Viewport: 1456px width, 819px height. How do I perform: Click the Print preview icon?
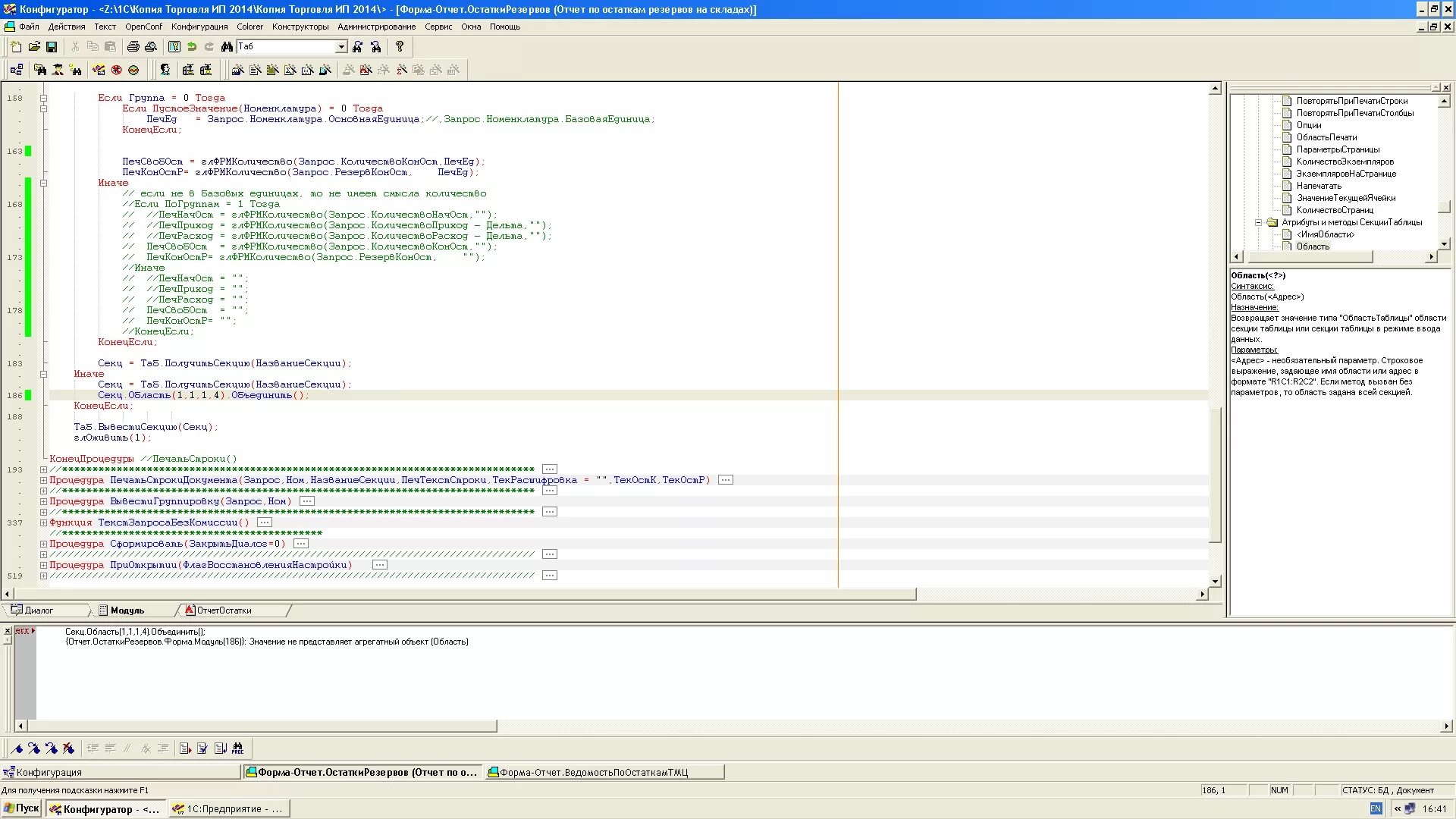pos(151,47)
